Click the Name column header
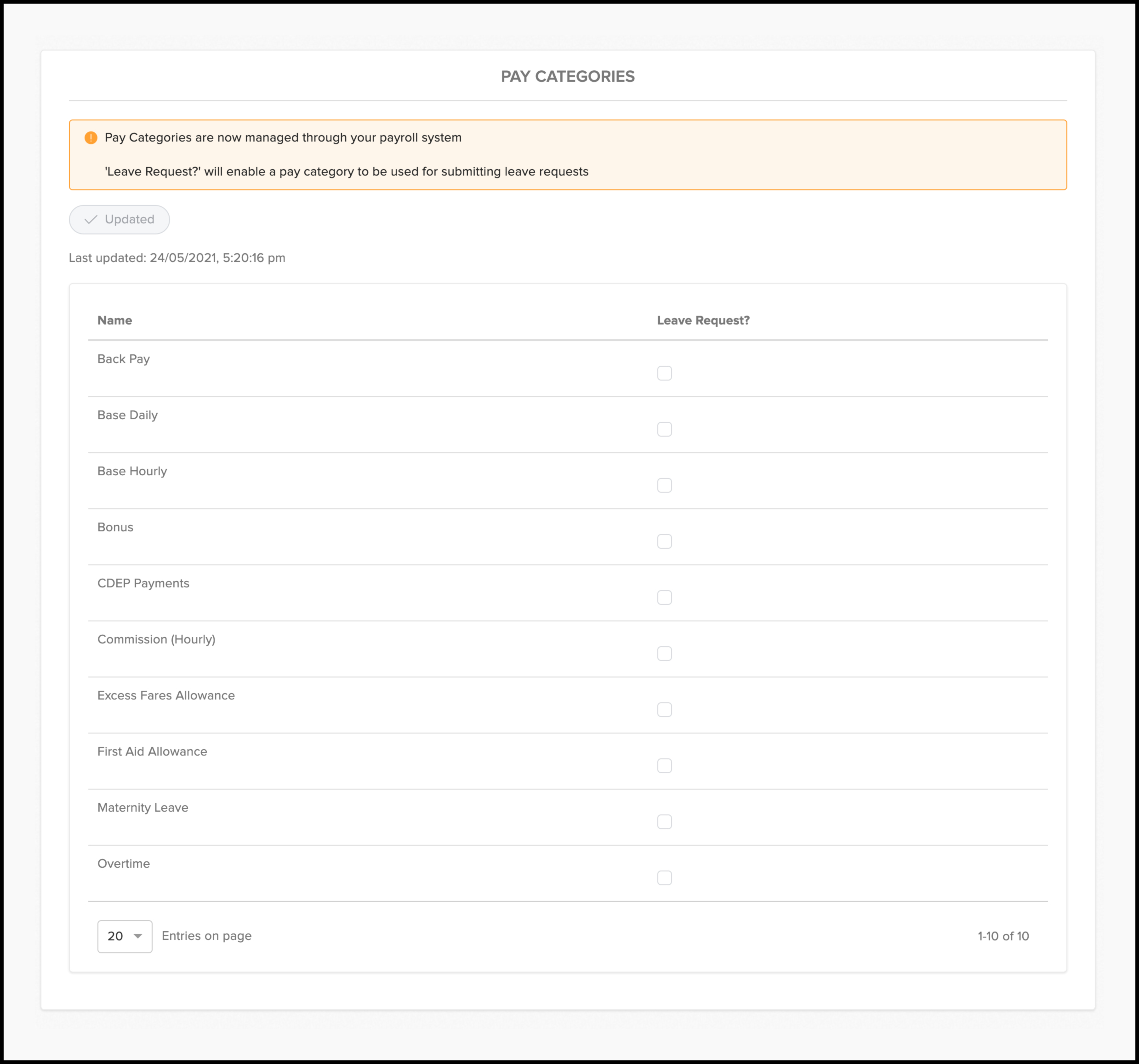1139x1064 pixels. (114, 320)
